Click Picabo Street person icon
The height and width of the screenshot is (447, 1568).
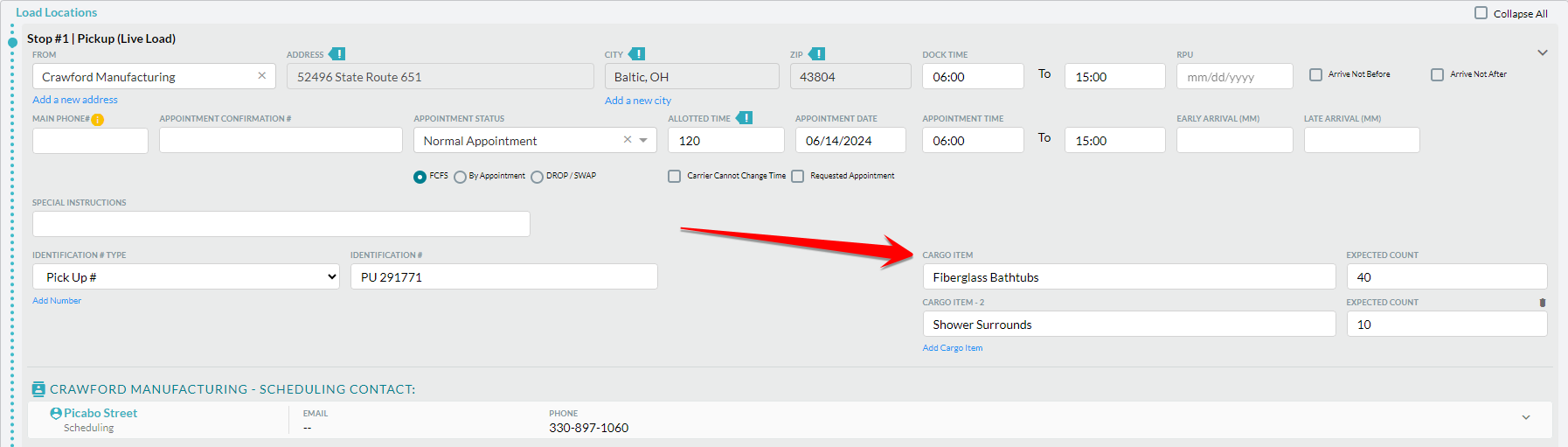[x=56, y=414]
